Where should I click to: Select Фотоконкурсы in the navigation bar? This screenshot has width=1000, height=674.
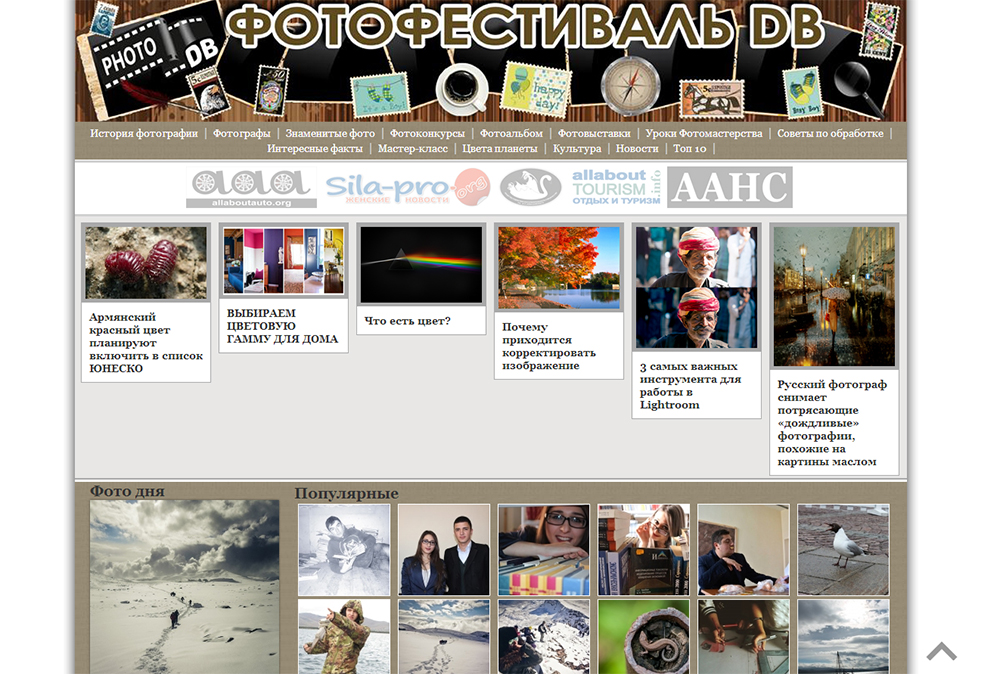(427, 134)
